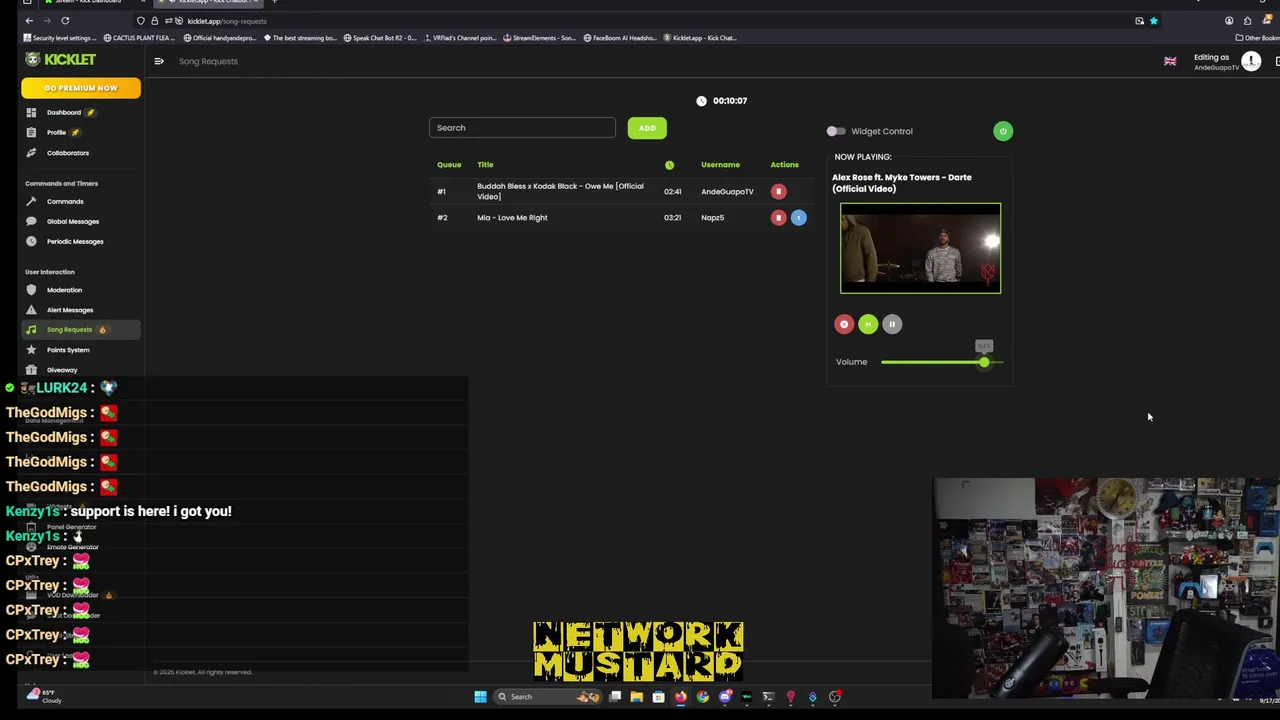Click the GO PREMIUM NOW button
This screenshot has width=1280, height=720.
81,88
